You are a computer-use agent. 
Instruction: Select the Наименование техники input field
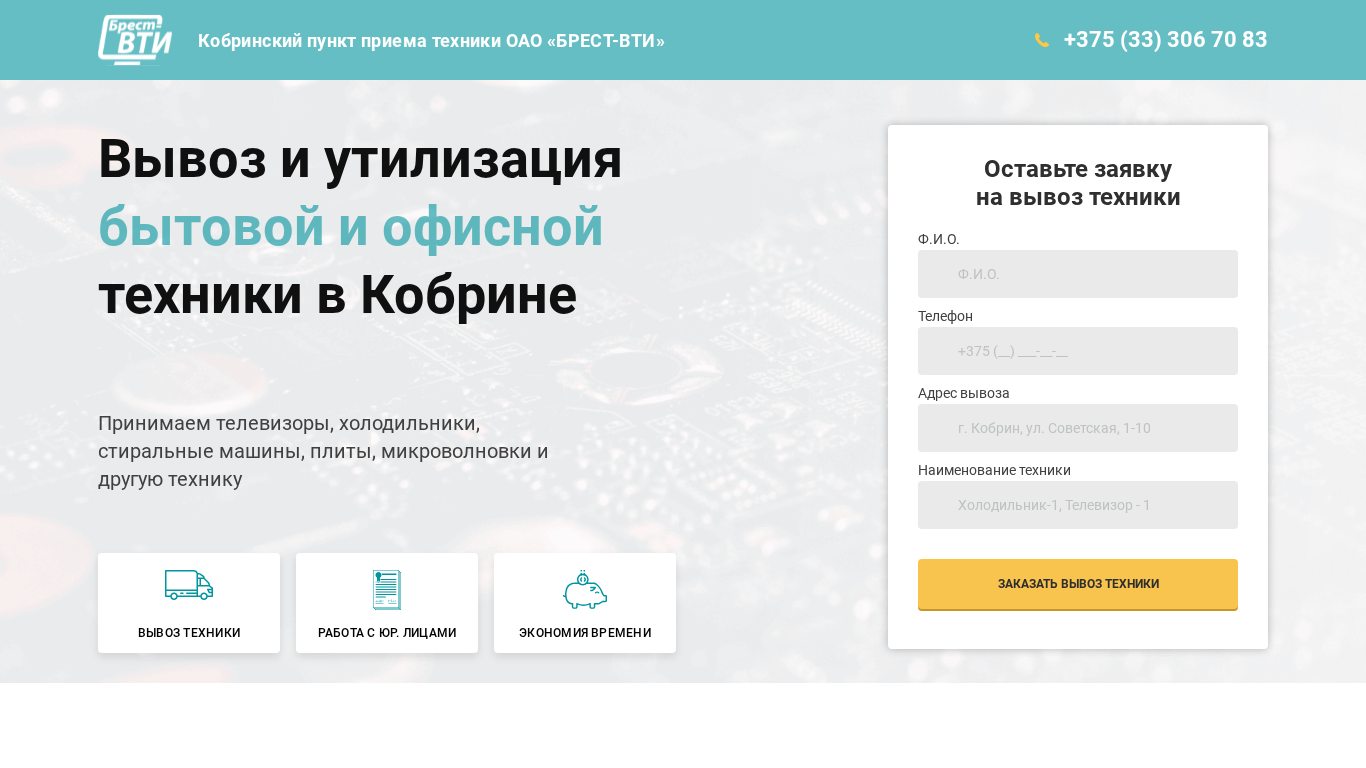pos(1078,505)
